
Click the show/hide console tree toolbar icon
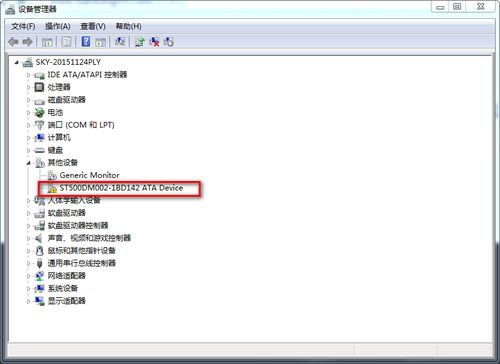tap(47, 42)
